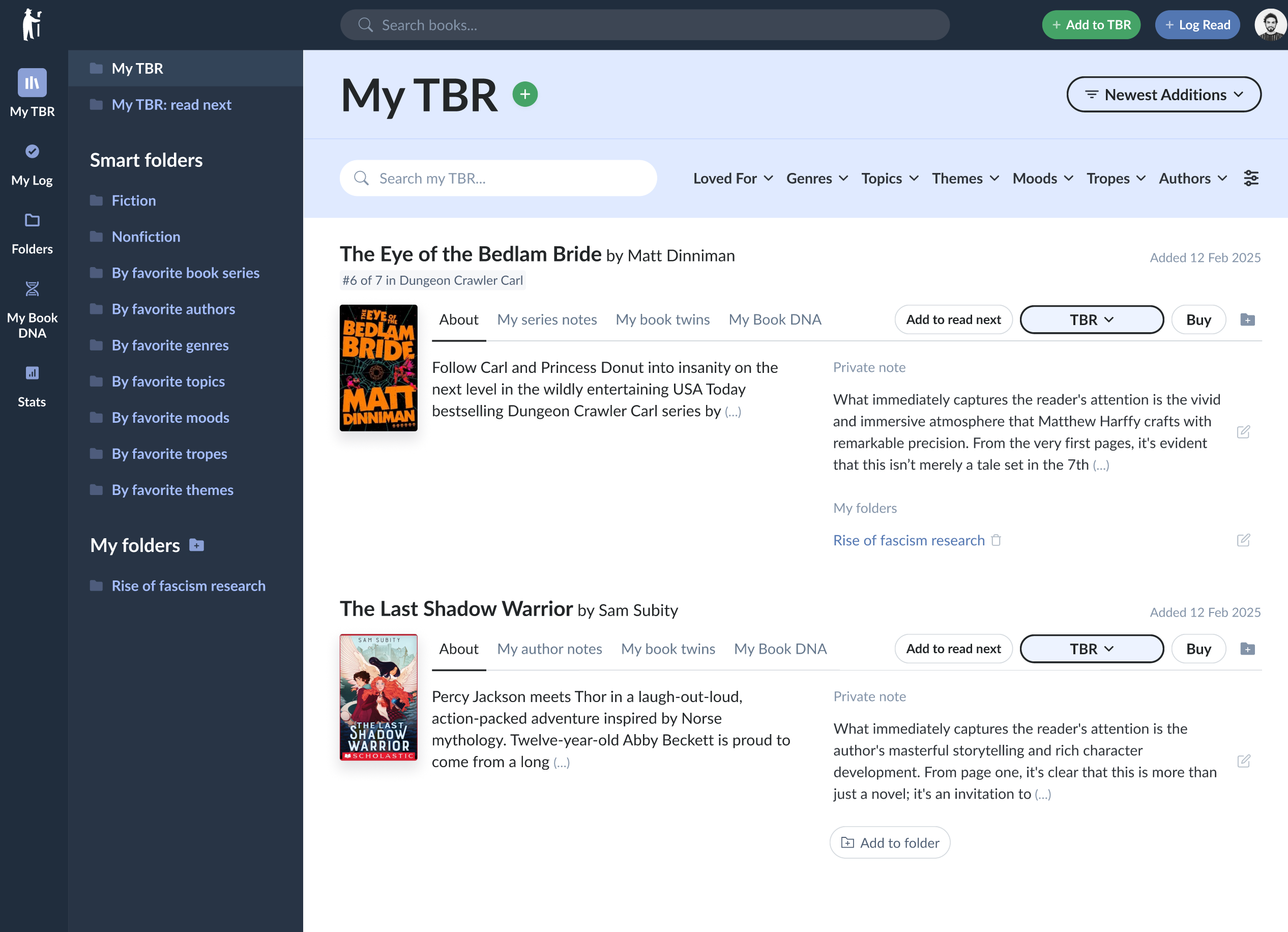This screenshot has width=1288, height=932.
Task: Open By favorite authors smart folder
Action: pyautogui.click(x=173, y=309)
